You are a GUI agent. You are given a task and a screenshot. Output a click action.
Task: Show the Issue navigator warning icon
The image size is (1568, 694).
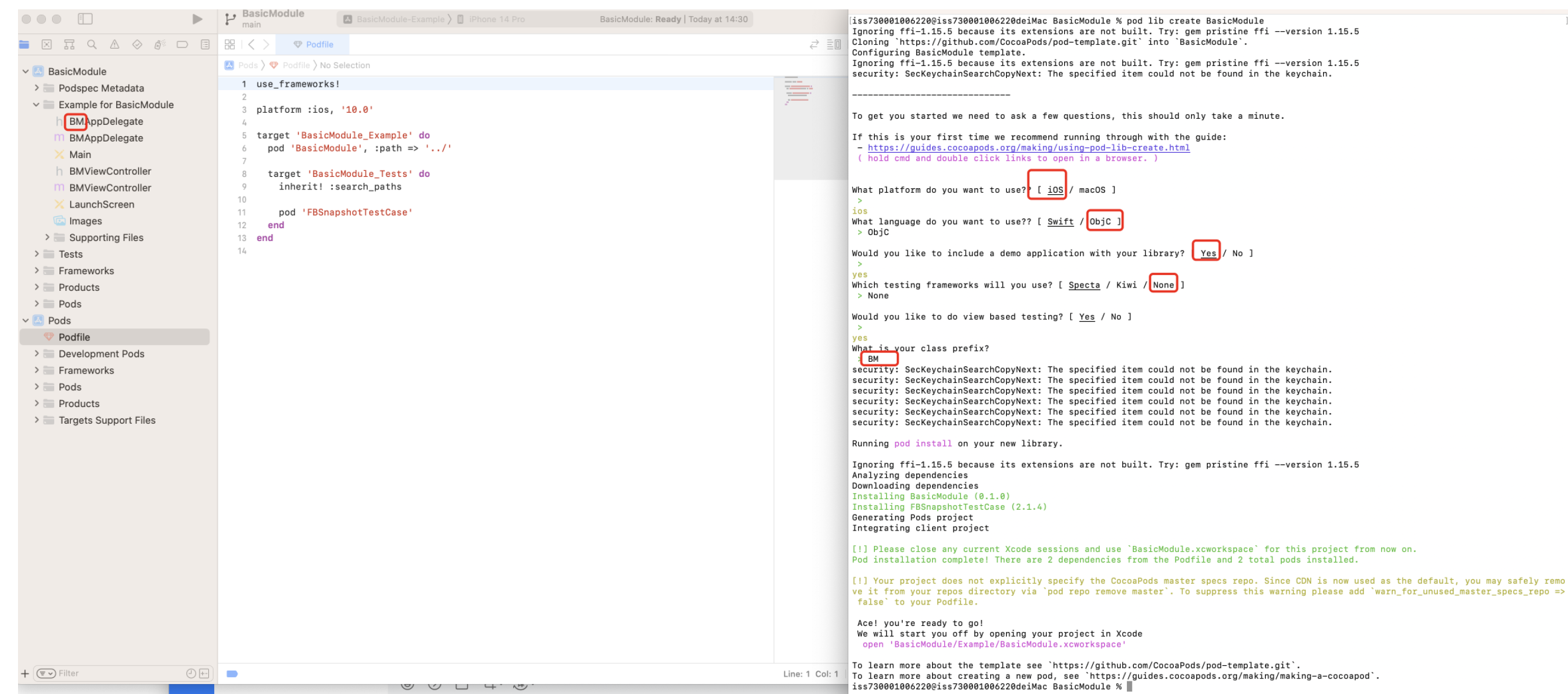pos(115,45)
